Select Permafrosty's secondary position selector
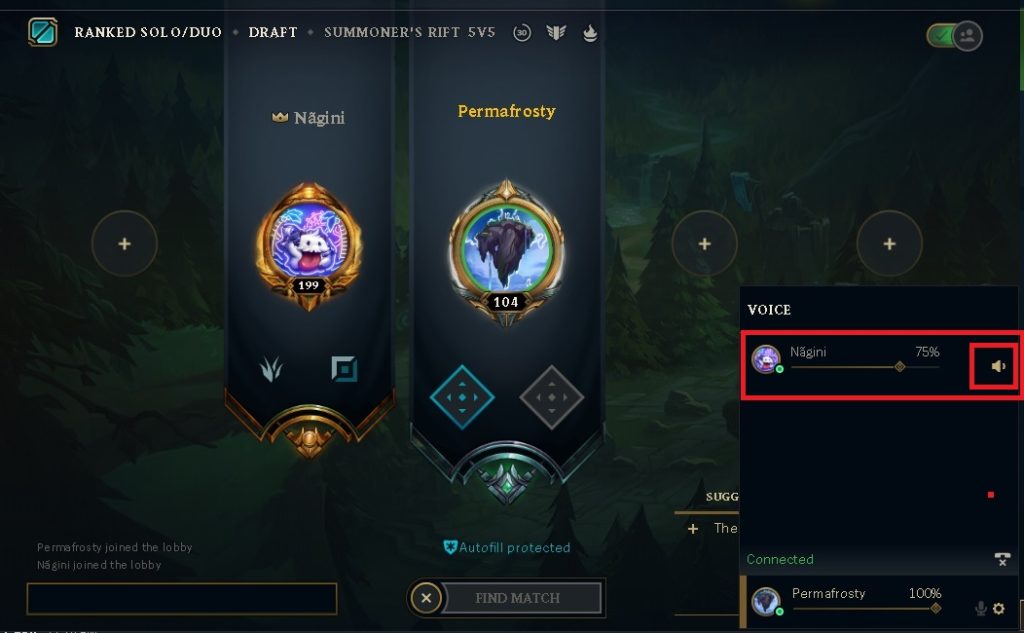 click(552, 397)
